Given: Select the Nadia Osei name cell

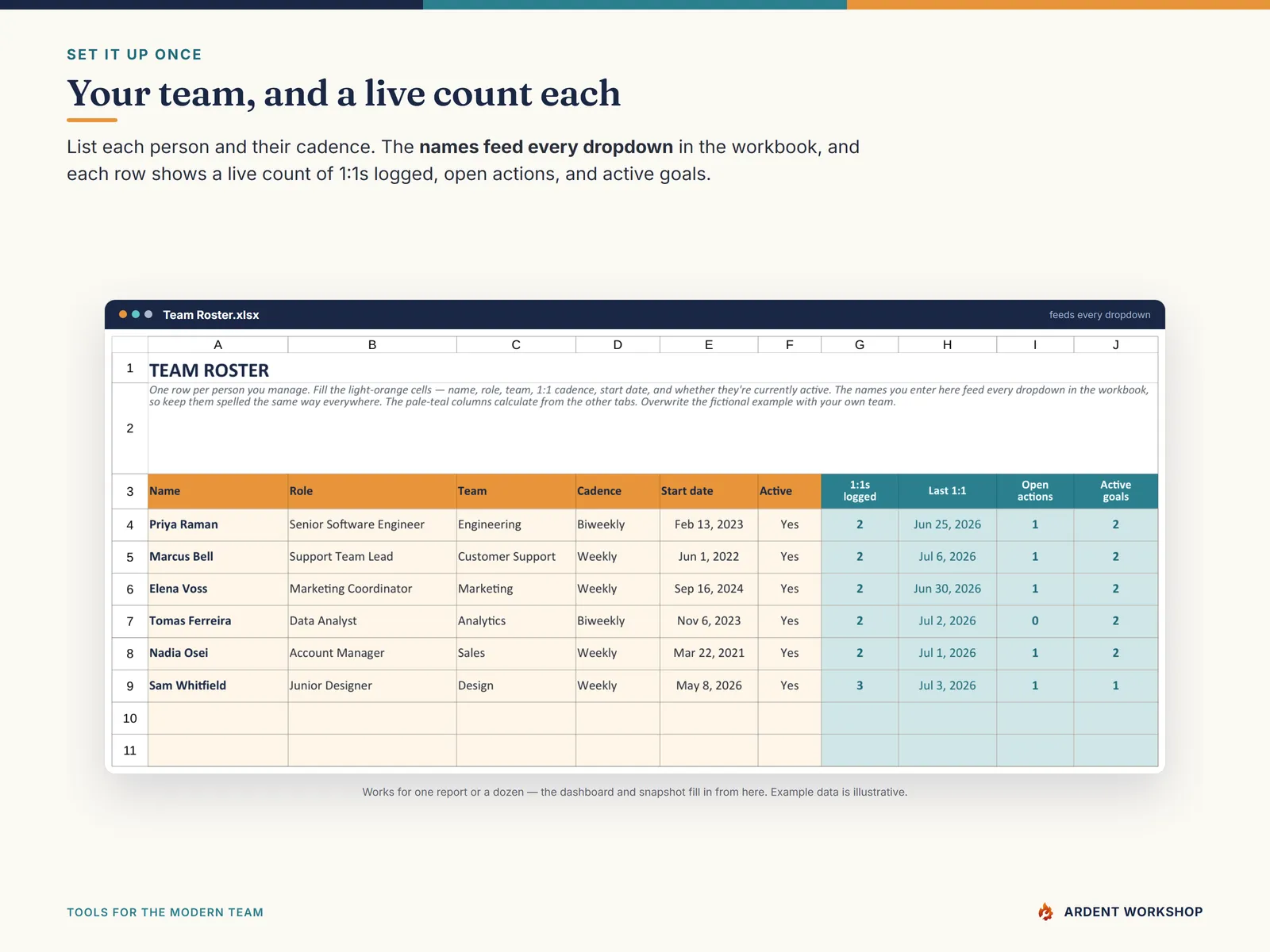Looking at the screenshot, I should pyautogui.click(x=217, y=653).
